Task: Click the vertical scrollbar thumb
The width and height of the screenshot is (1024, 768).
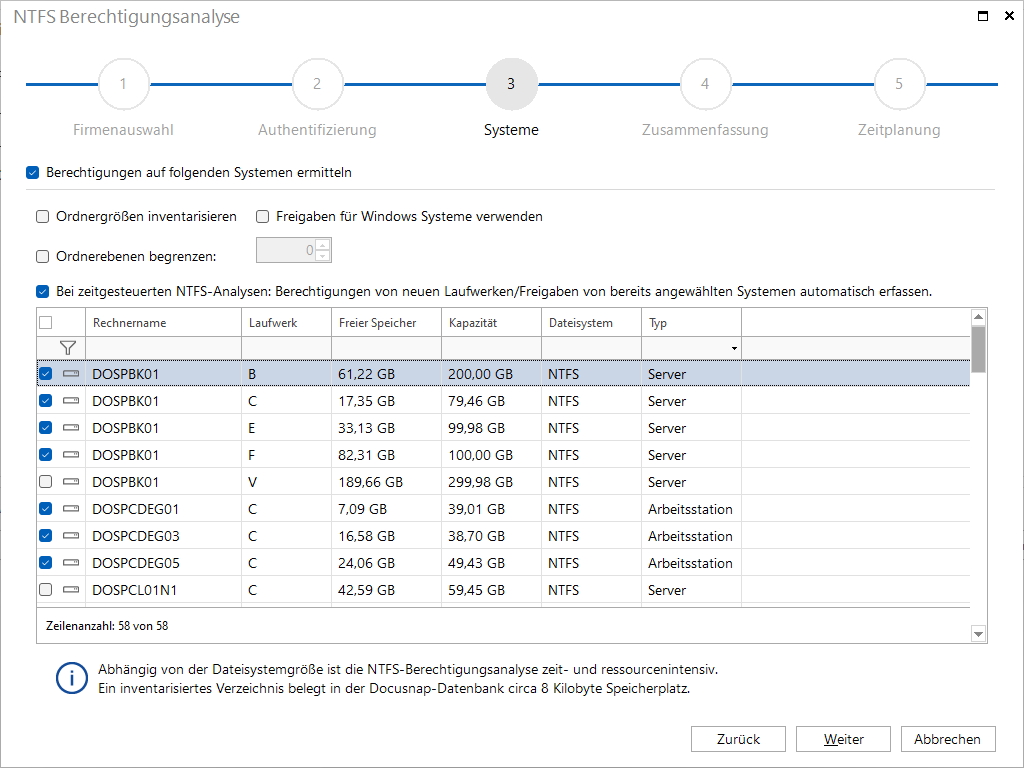Action: pos(978,349)
